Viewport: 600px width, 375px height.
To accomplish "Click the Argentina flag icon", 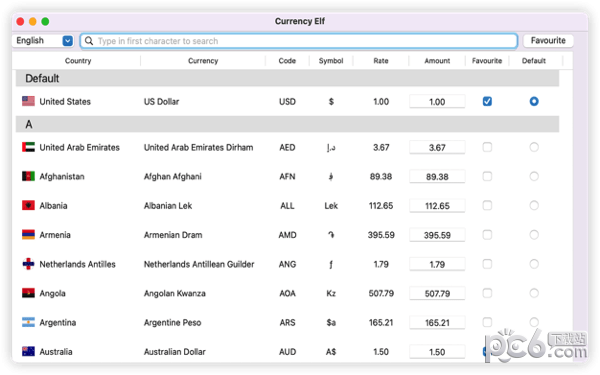I will click(28, 322).
